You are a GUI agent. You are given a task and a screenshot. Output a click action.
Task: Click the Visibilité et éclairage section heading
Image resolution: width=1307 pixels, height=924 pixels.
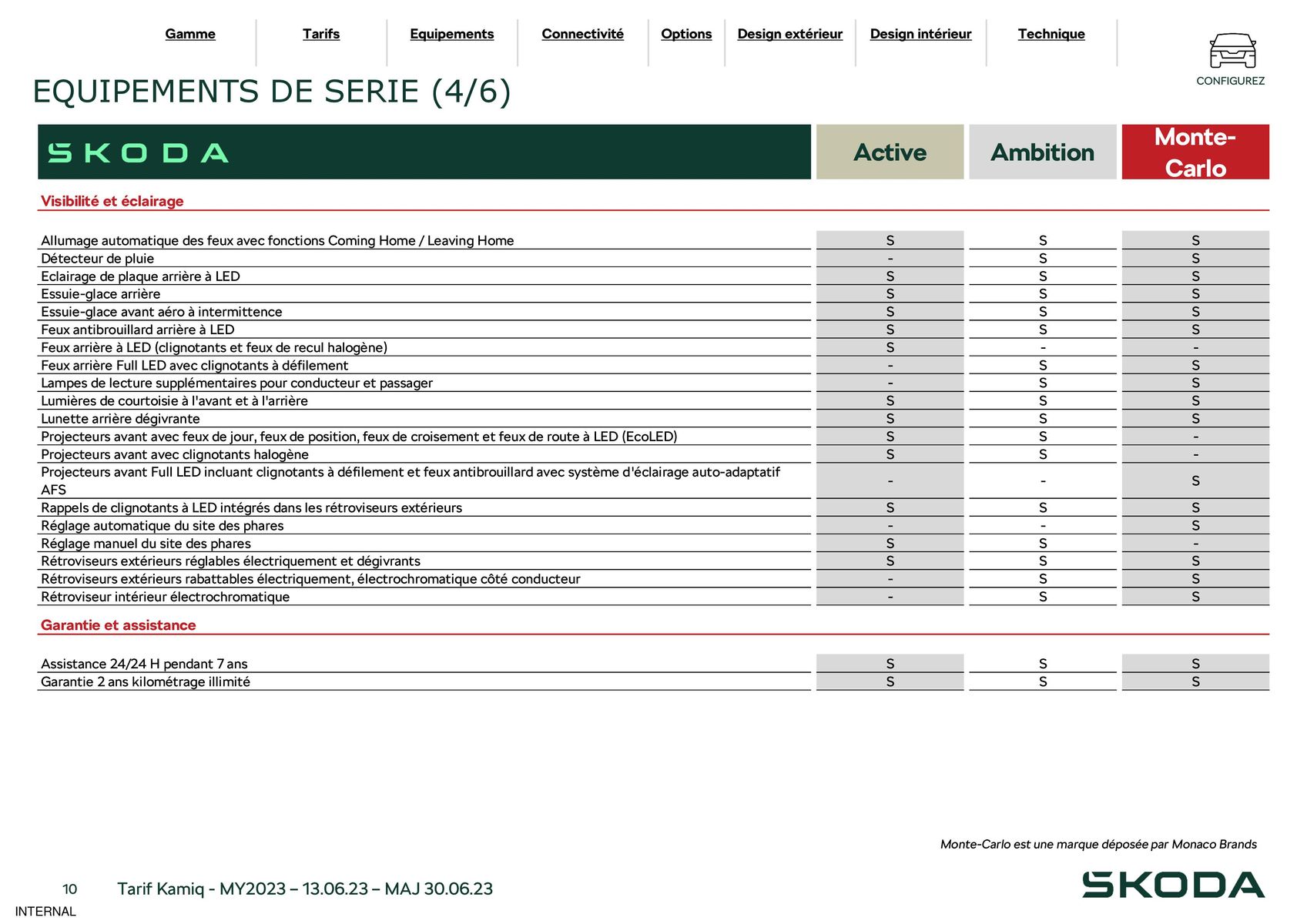[112, 201]
